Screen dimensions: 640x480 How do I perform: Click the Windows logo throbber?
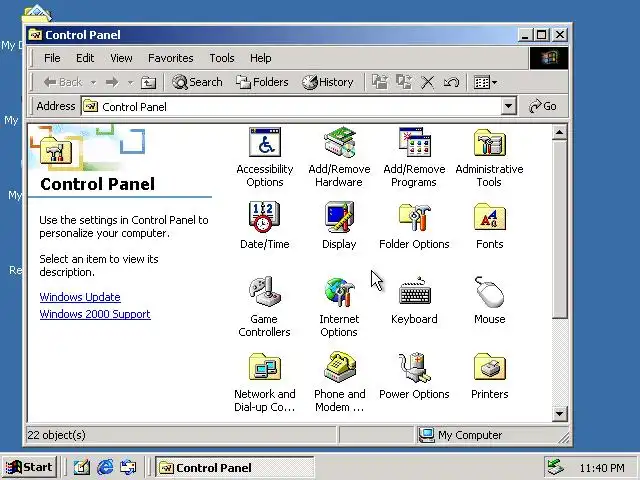[x=549, y=58]
